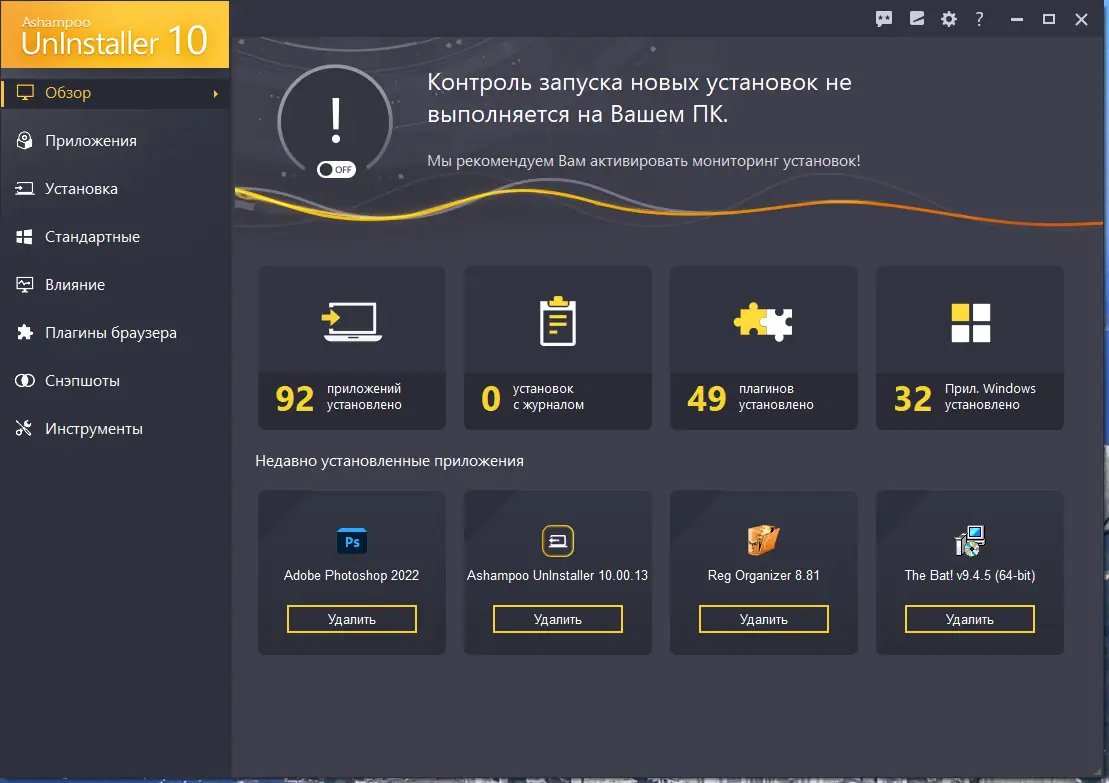The height and width of the screenshot is (783, 1109).
Task: Open the 32 Прил. Windows установлено tile
Action: click(x=970, y=347)
